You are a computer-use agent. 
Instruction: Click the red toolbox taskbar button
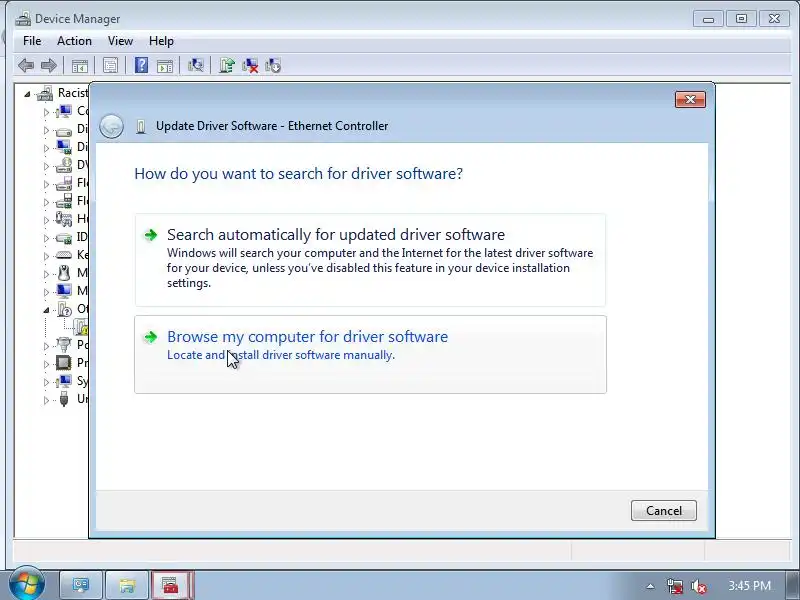(172, 585)
